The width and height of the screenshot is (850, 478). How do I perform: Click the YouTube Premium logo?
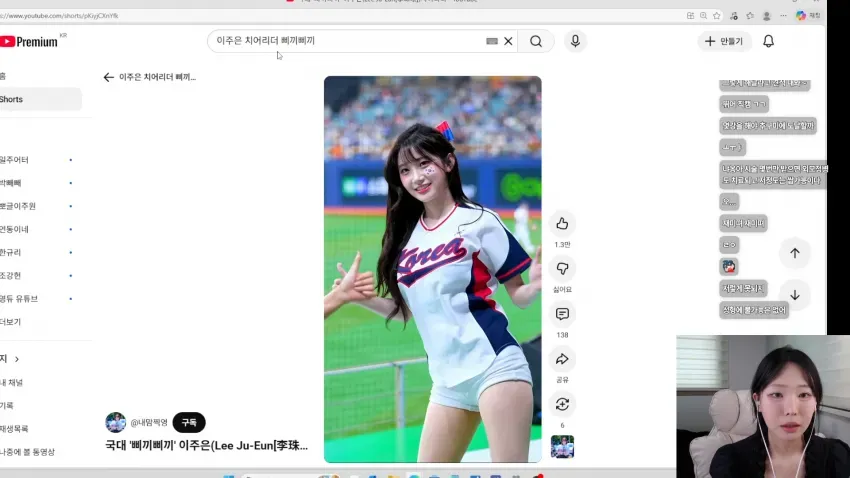[30, 42]
